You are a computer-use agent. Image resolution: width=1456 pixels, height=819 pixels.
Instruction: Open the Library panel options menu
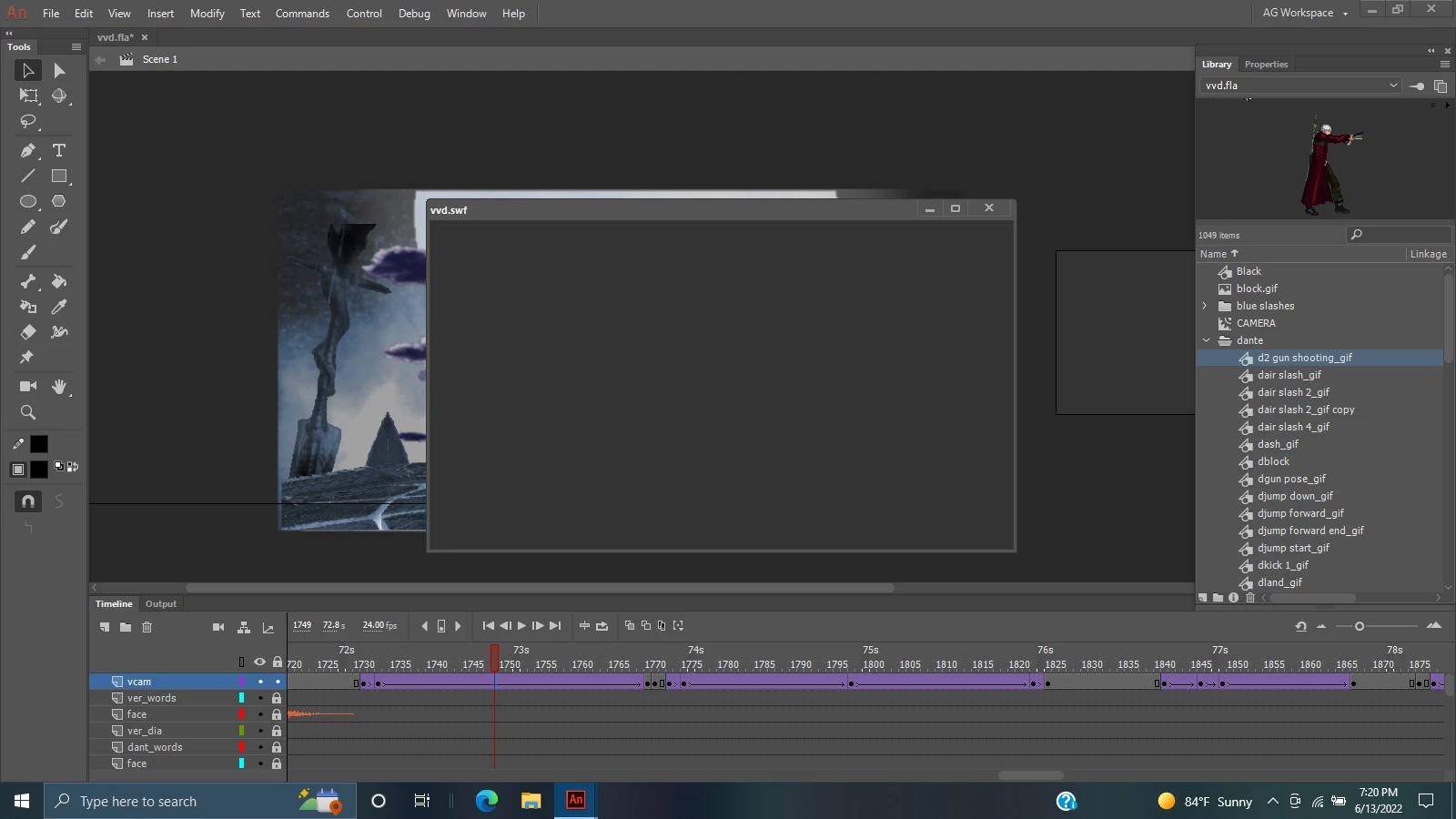click(1445, 65)
